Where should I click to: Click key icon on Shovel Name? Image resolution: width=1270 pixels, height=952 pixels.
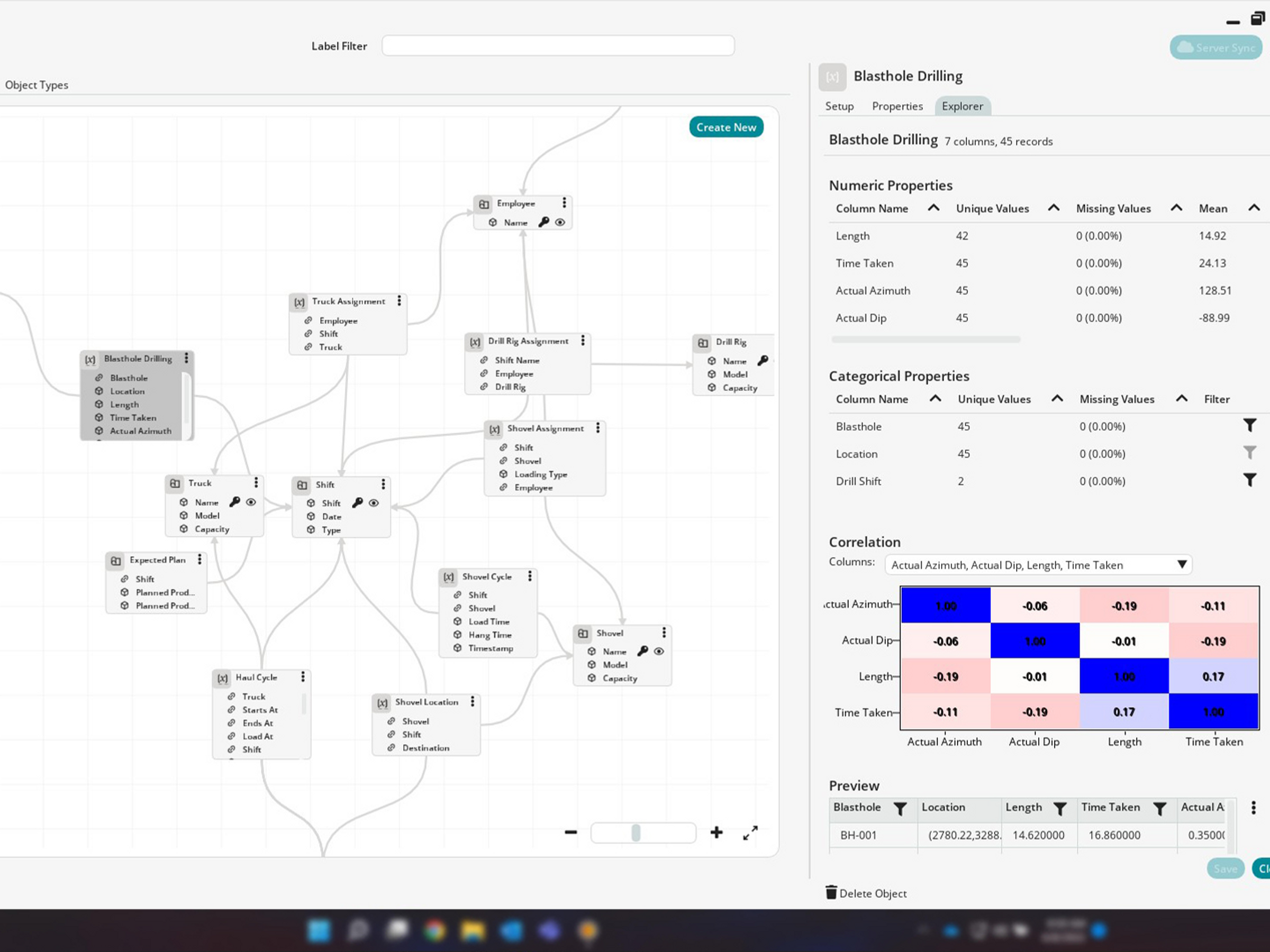643,651
